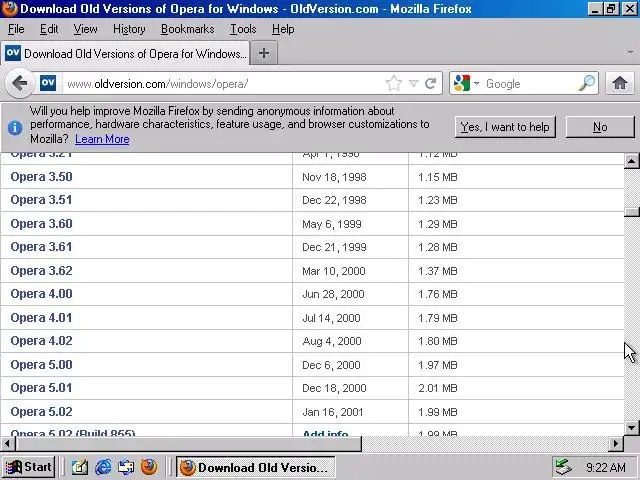
Task: Open the Opera 3.62 link
Action: (x=41, y=271)
